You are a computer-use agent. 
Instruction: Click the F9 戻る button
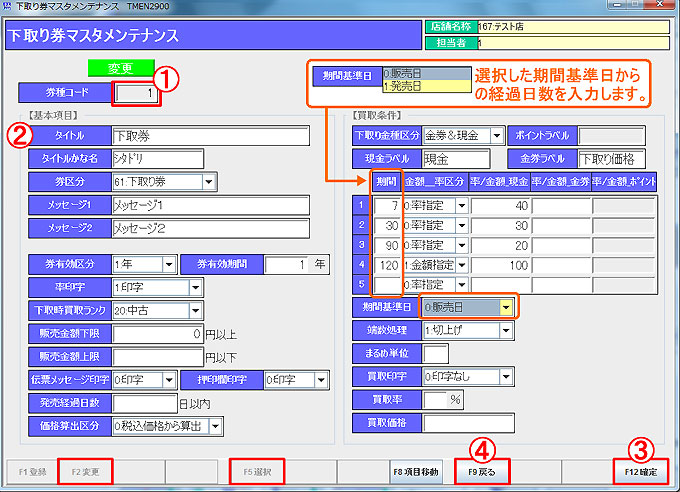(482, 472)
